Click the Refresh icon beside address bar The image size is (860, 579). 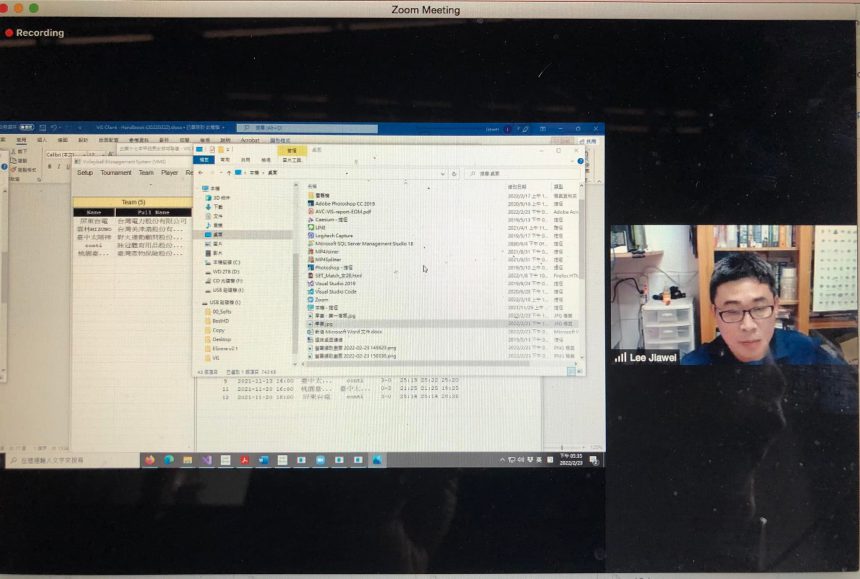pyautogui.click(x=454, y=173)
